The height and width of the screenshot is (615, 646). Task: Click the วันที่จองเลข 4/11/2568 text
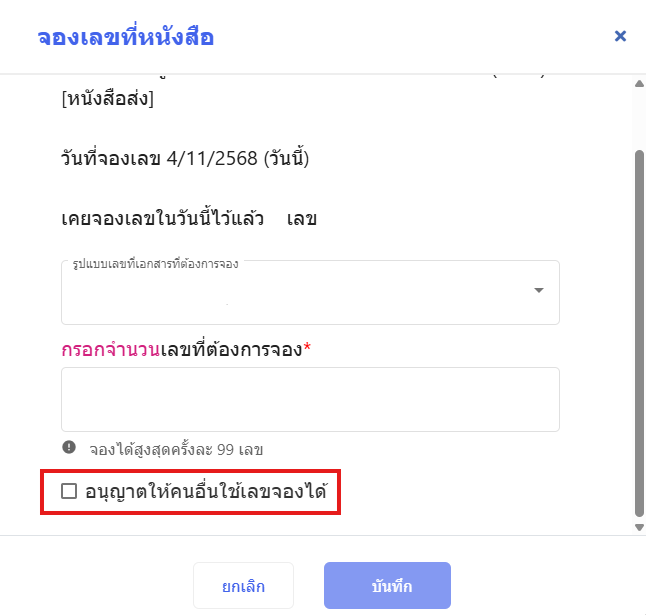click(x=185, y=158)
